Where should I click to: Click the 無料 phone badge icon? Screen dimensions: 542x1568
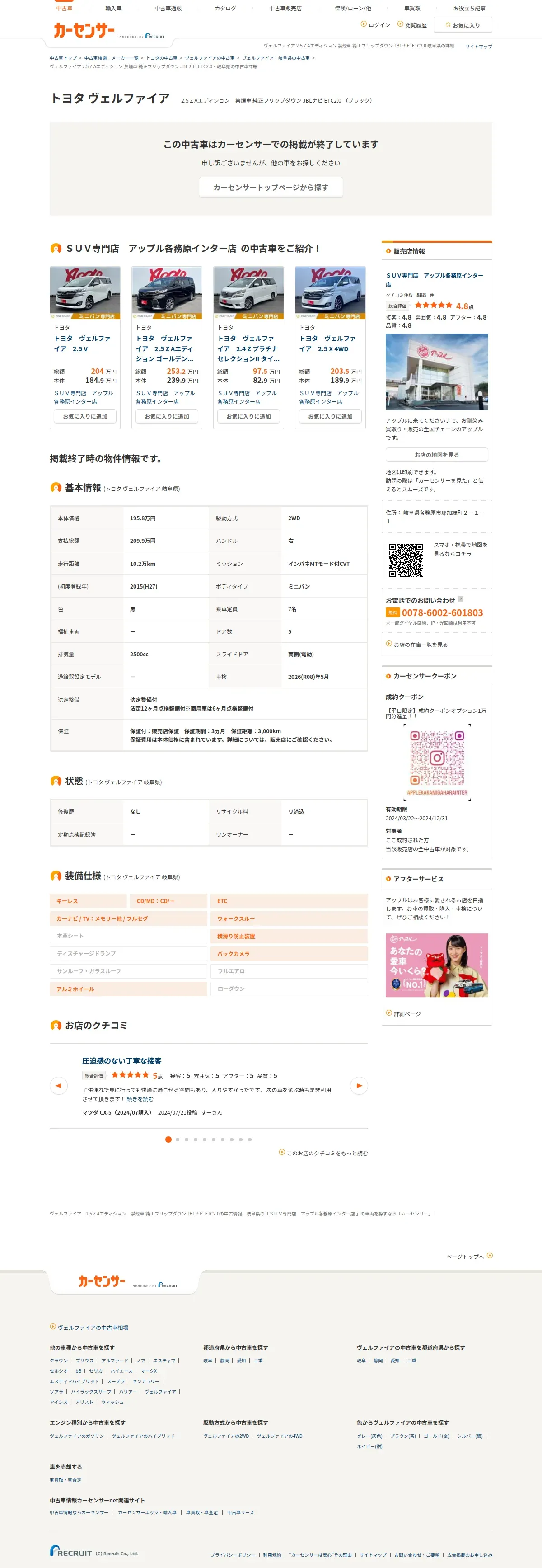click(x=392, y=612)
